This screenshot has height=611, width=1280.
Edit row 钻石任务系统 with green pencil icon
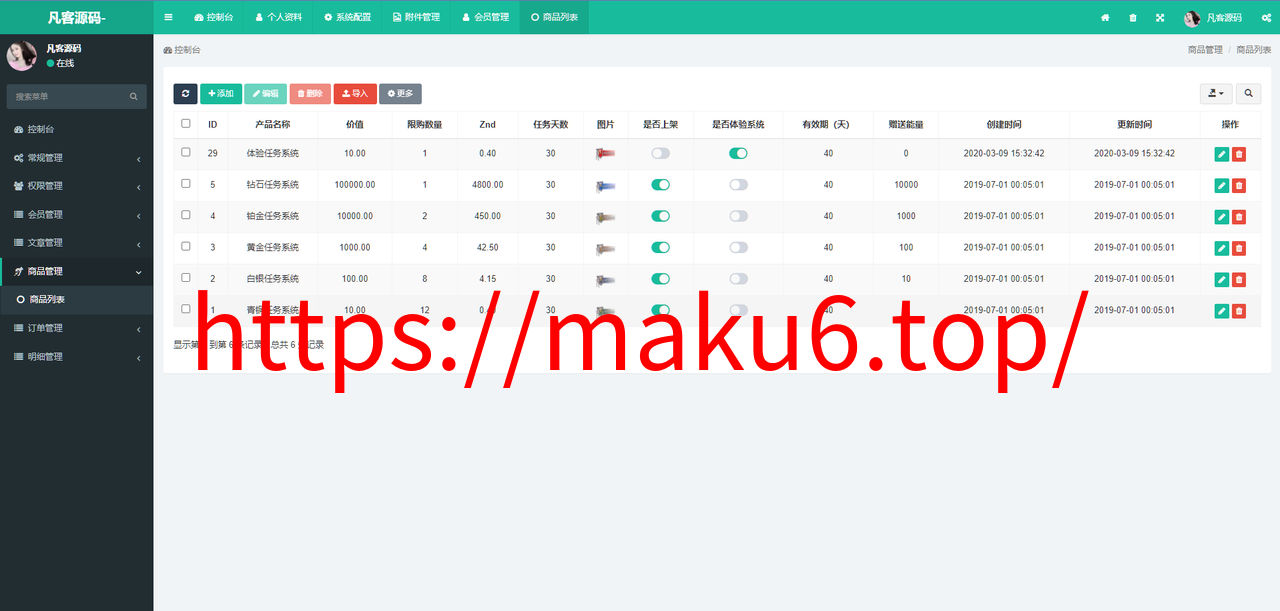[x=1222, y=186]
